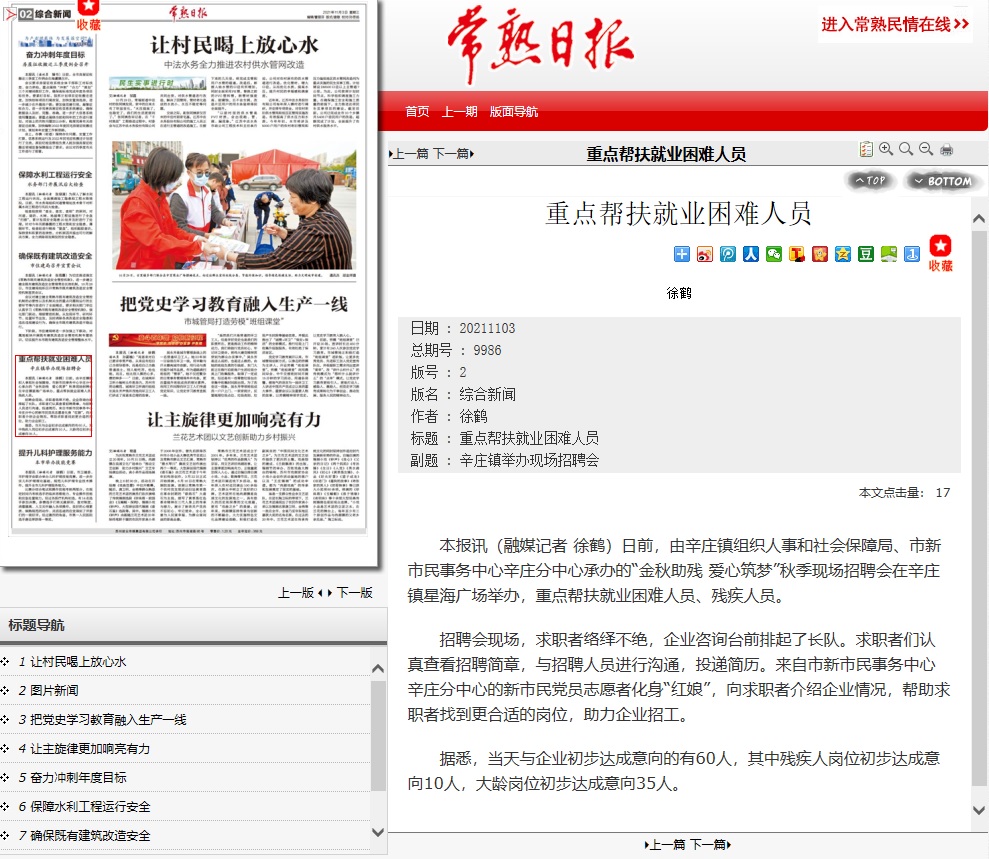Click the red flower share icon
The image size is (989, 859).
(x=820, y=254)
